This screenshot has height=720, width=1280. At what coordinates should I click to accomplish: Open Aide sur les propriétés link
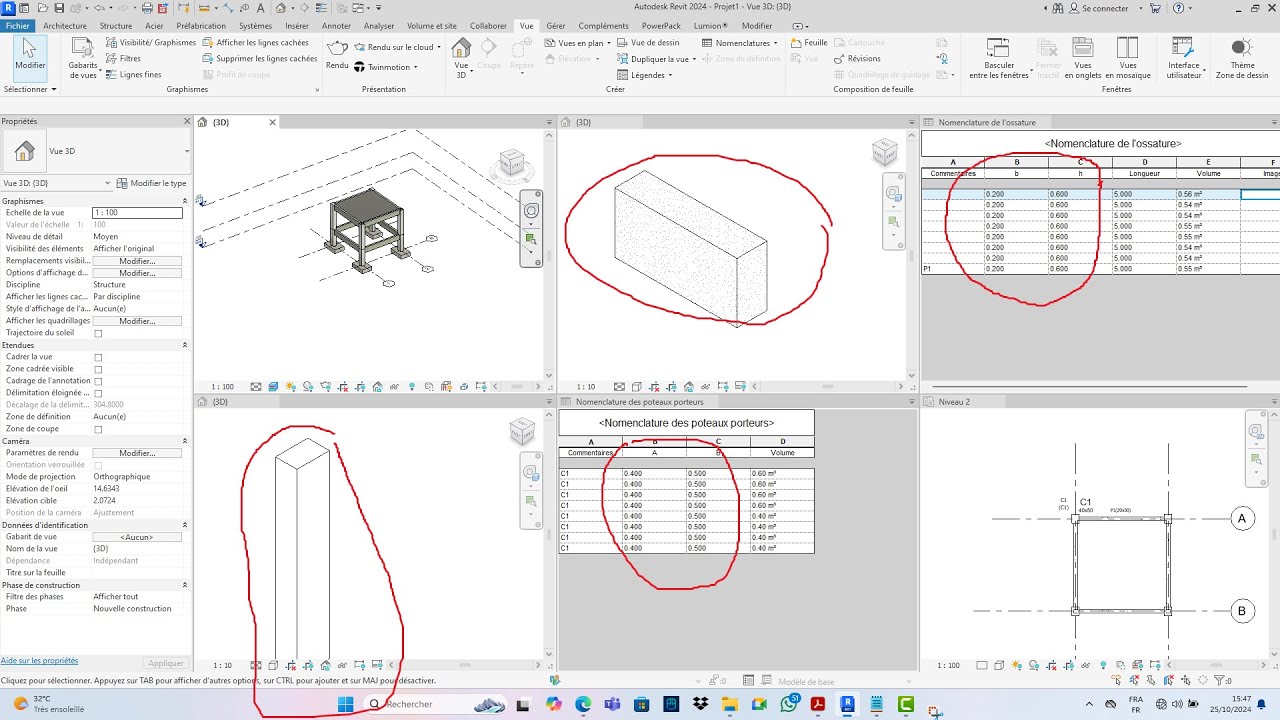point(39,661)
